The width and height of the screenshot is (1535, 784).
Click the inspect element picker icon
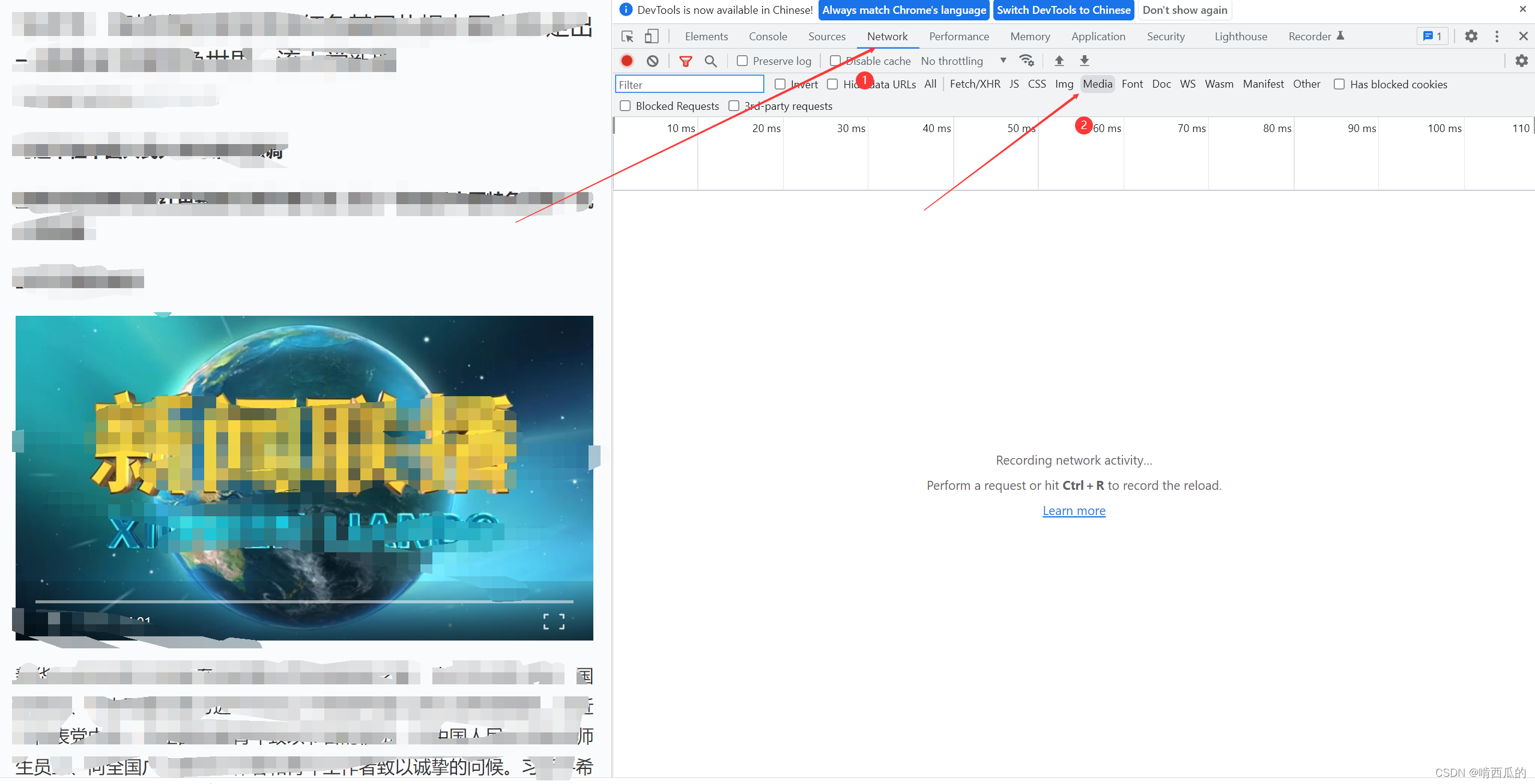[x=628, y=37]
